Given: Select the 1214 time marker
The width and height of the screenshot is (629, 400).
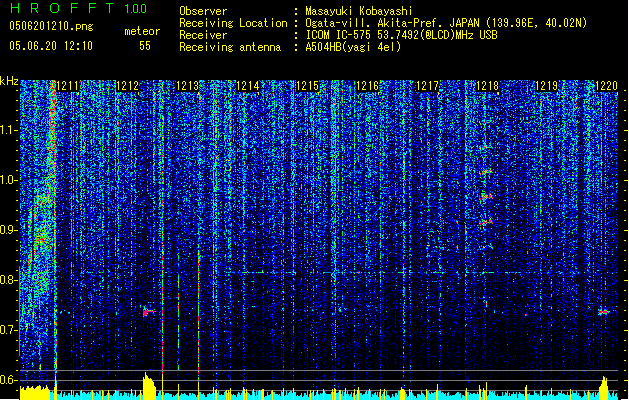Looking at the screenshot, I should [x=248, y=86].
